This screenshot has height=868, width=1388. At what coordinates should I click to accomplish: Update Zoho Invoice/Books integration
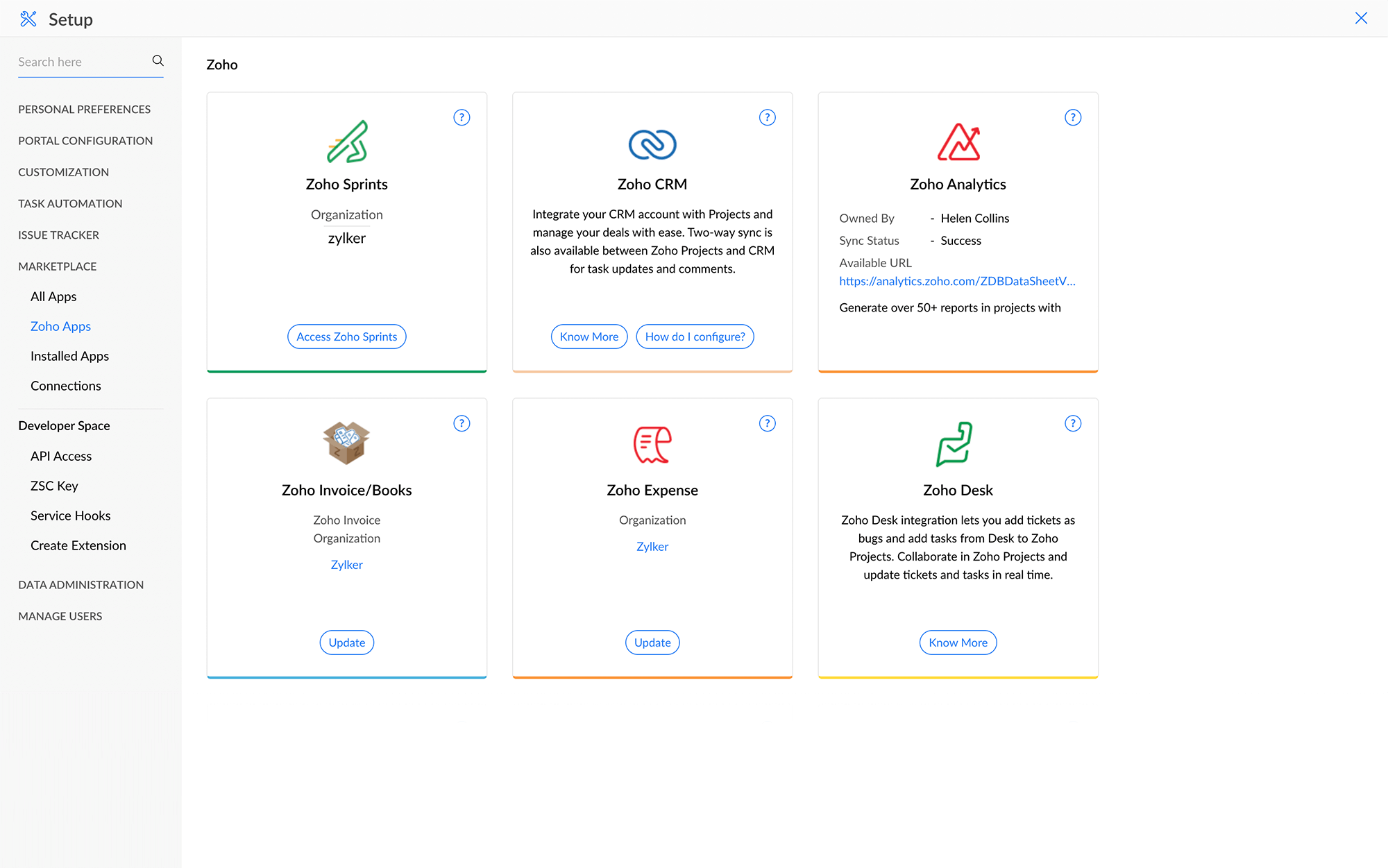347,643
